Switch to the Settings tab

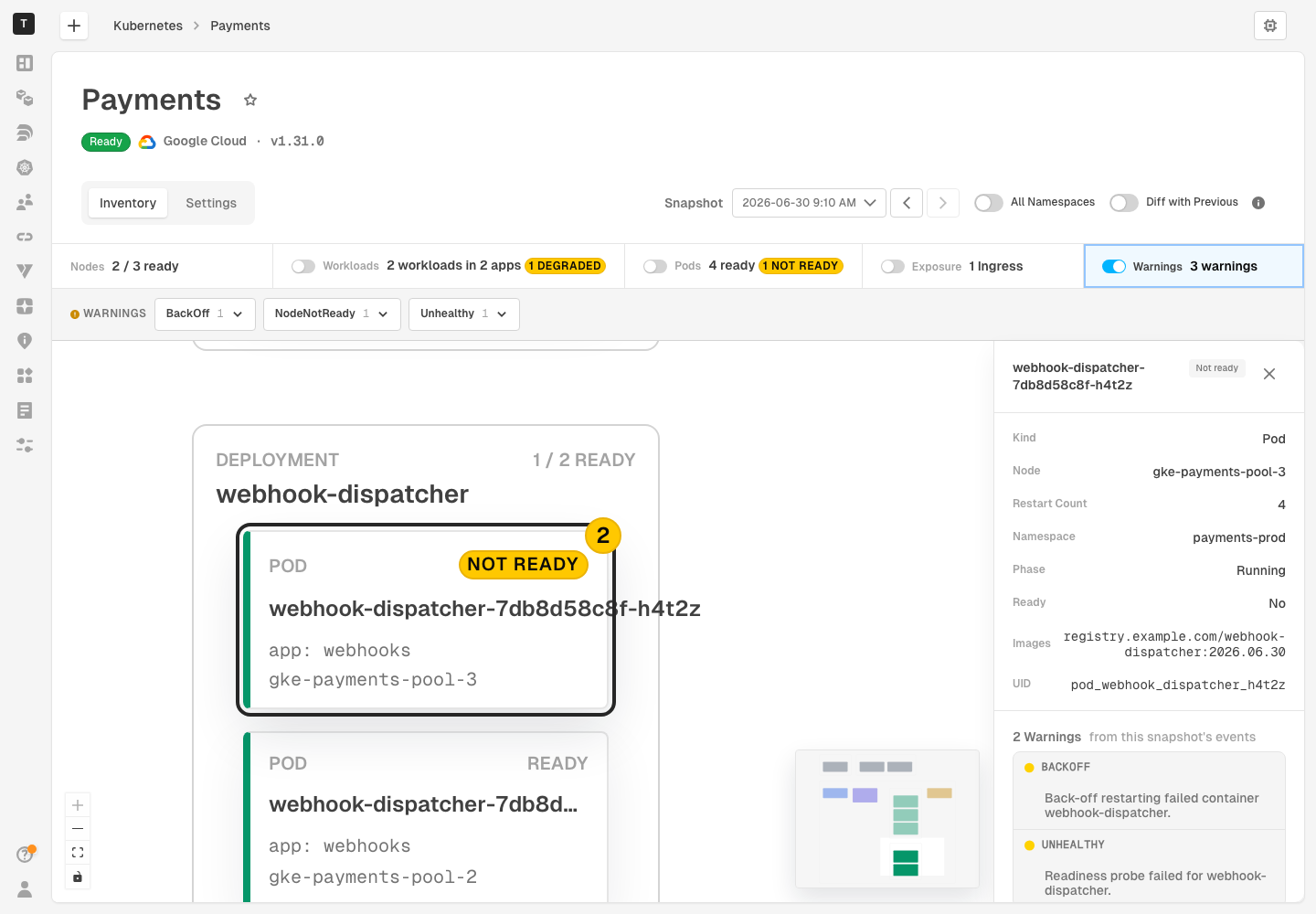(x=211, y=203)
